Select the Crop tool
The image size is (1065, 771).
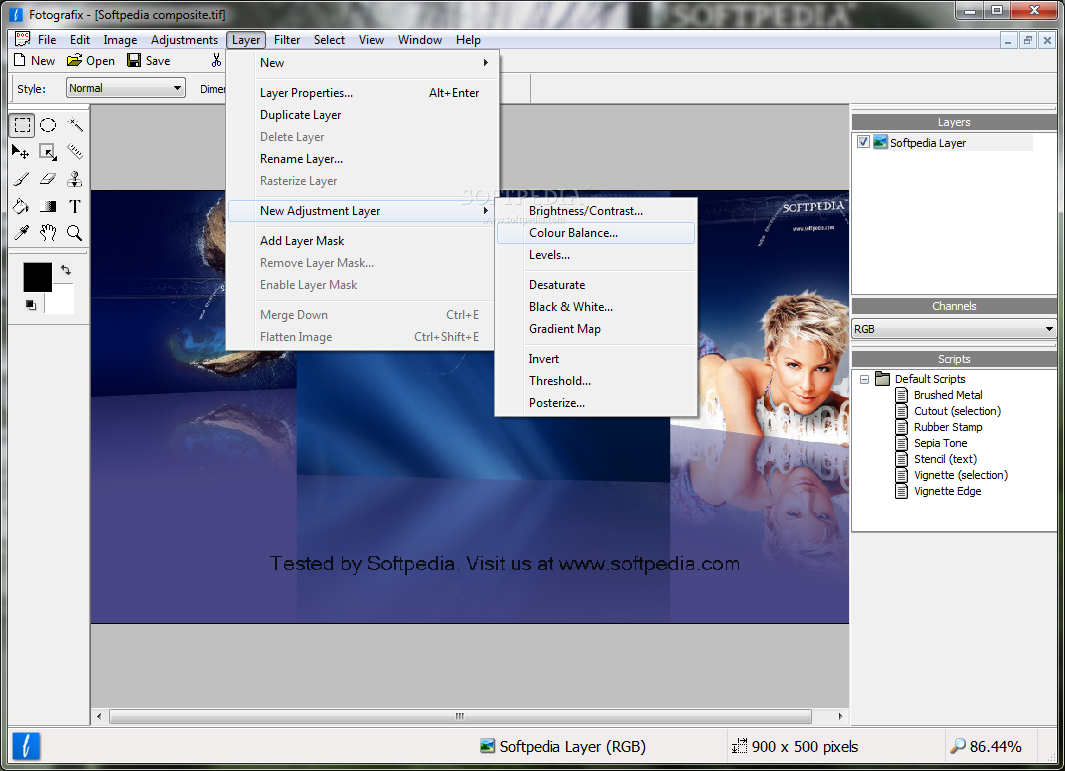coord(48,152)
